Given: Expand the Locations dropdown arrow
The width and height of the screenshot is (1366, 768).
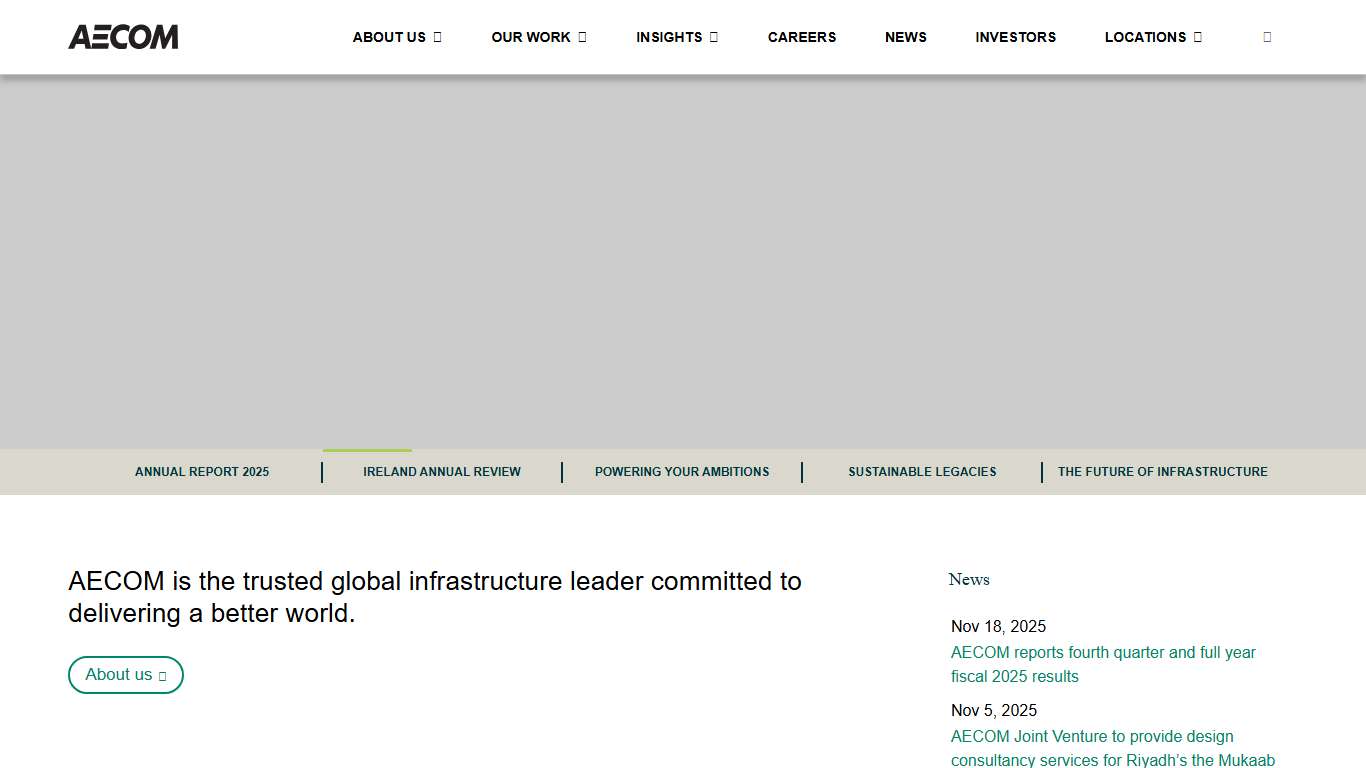Looking at the screenshot, I should point(1197,37).
